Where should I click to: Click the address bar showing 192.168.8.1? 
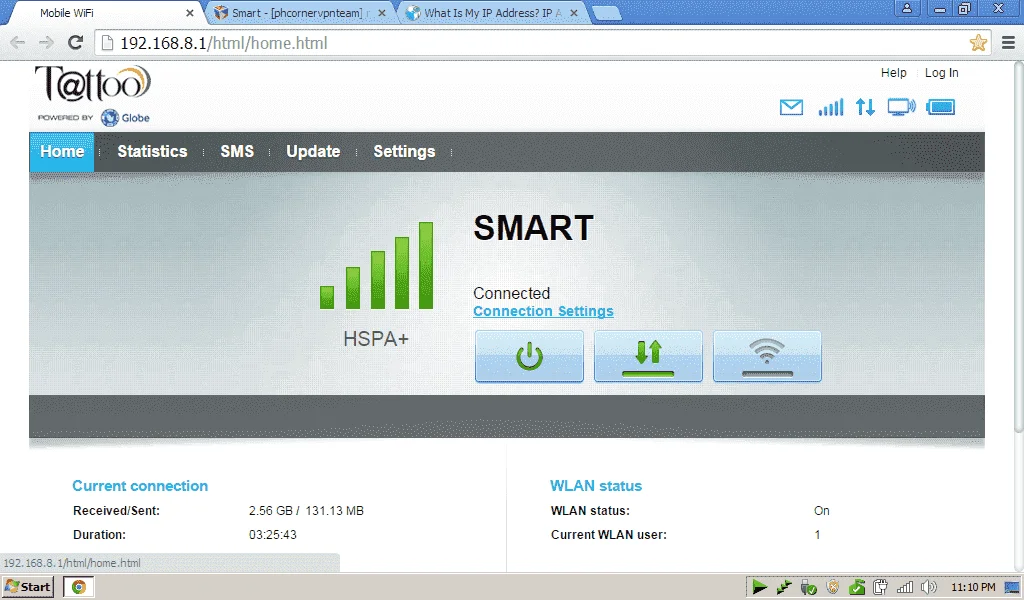click(542, 43)
